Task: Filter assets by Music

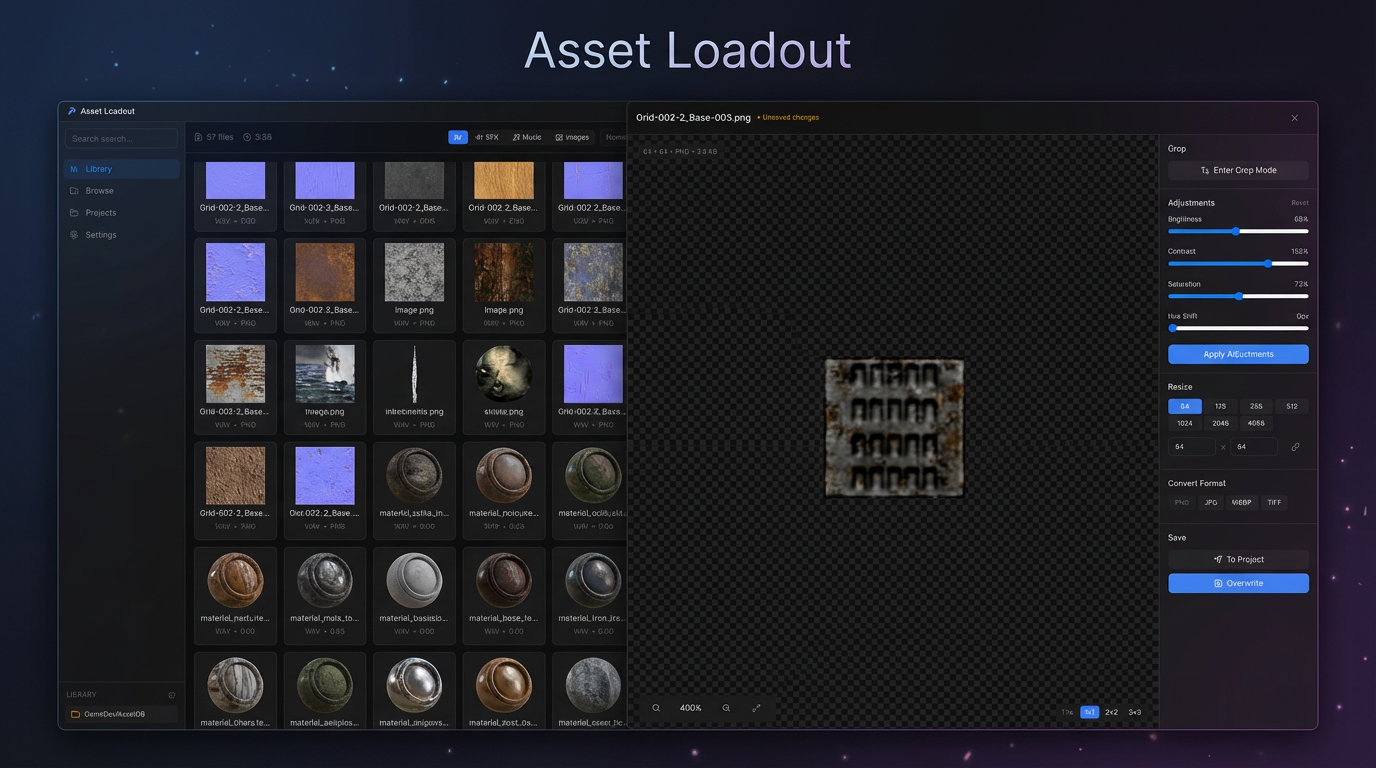Action: coord(527,137)
